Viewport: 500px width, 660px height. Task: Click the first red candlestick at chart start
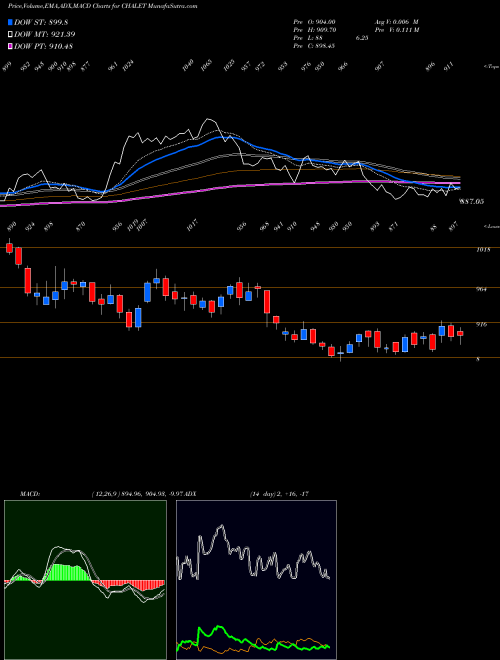pyautogui.click(x=9, y=247)
